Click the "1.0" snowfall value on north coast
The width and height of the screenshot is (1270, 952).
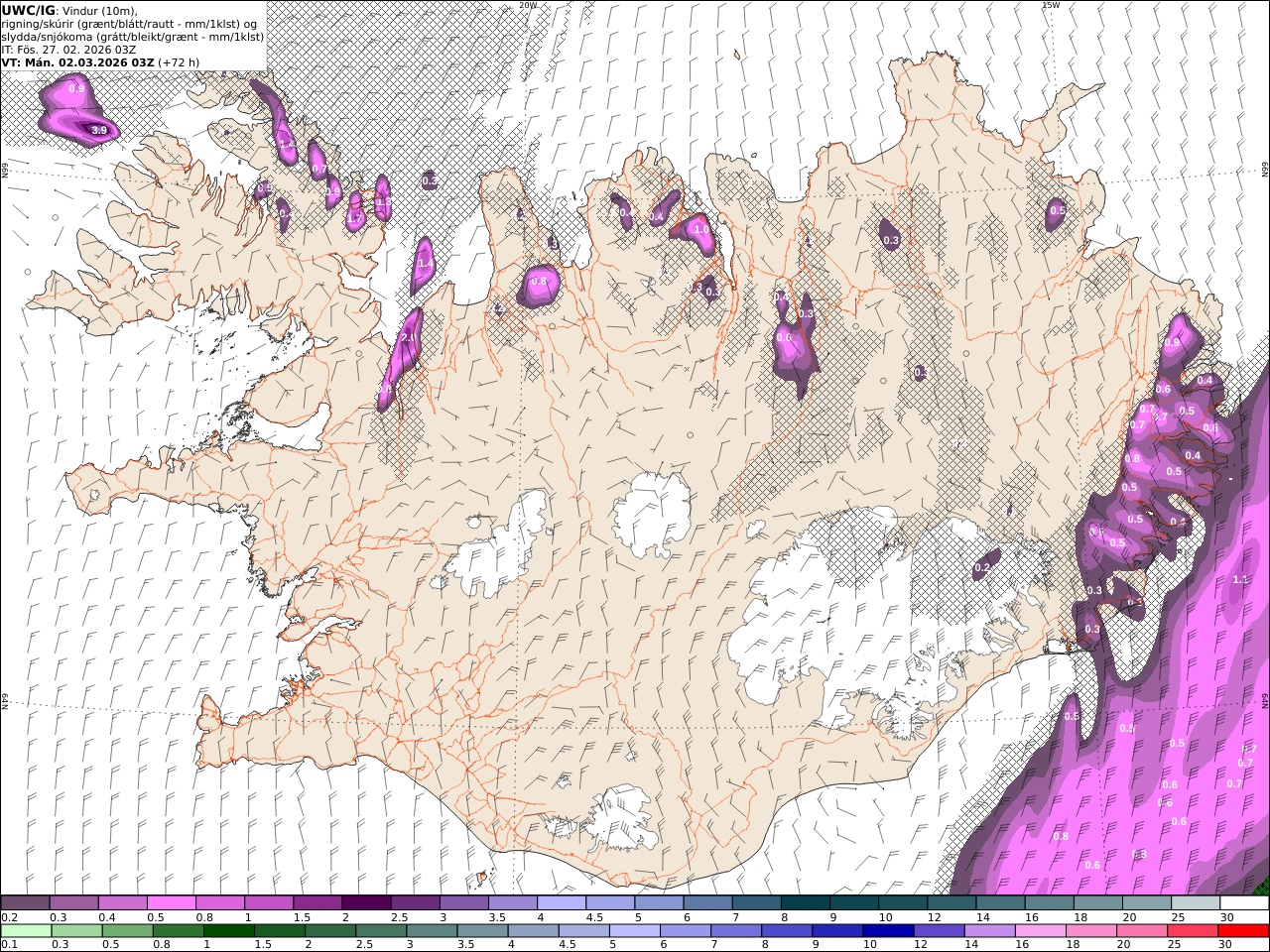[x=701, y=230]
